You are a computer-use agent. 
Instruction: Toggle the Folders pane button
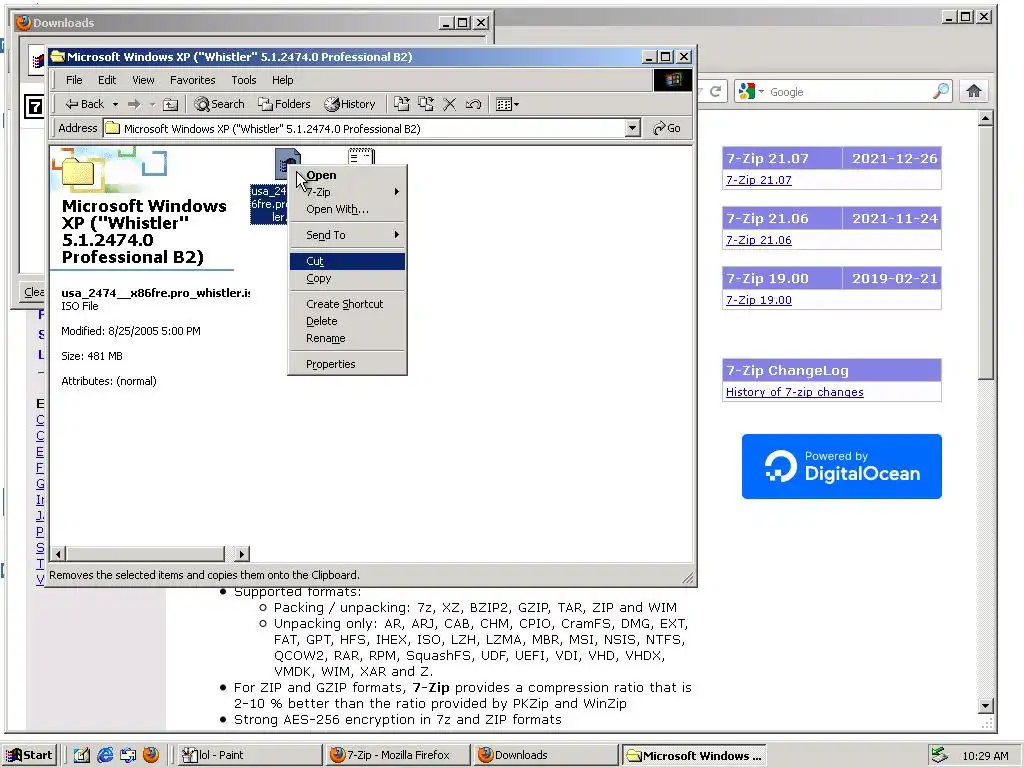[x=284, y=104]
